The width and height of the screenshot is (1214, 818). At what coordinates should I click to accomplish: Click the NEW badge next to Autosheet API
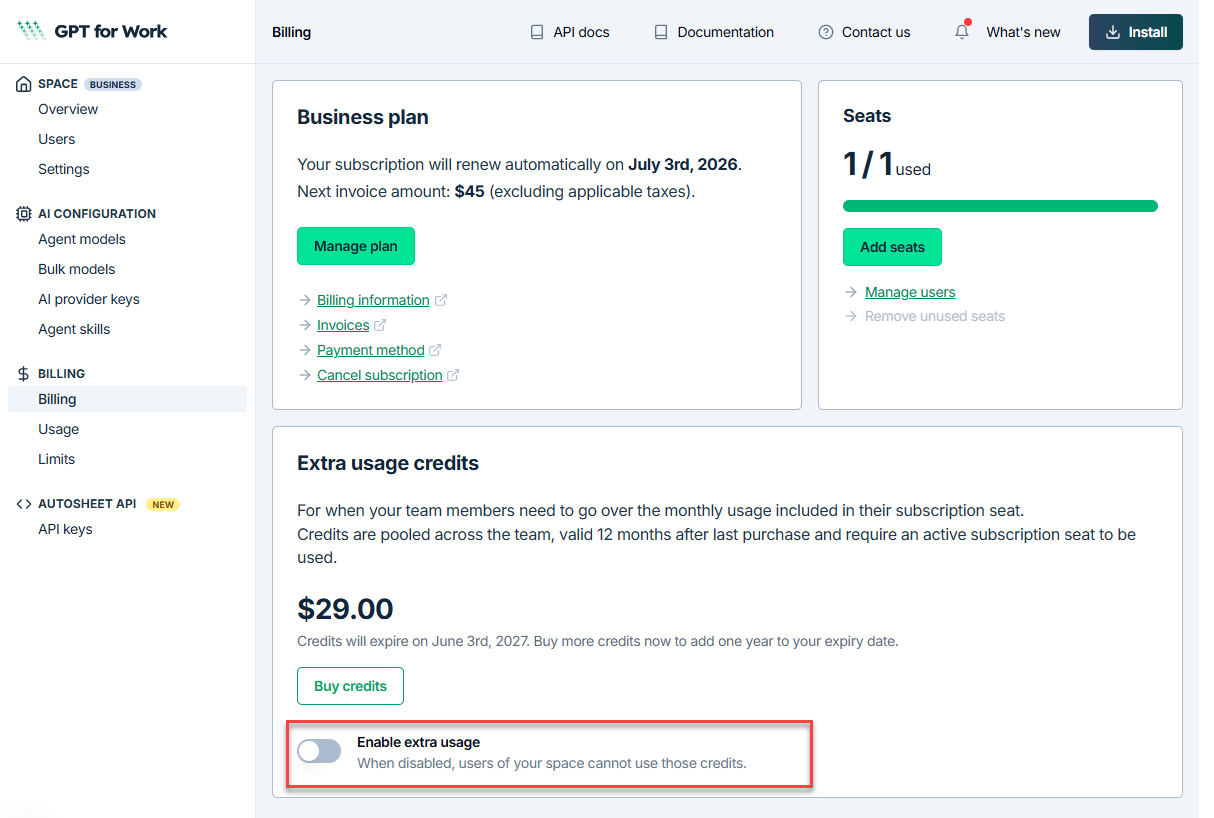pyautogui.click(x=164, y=504)
